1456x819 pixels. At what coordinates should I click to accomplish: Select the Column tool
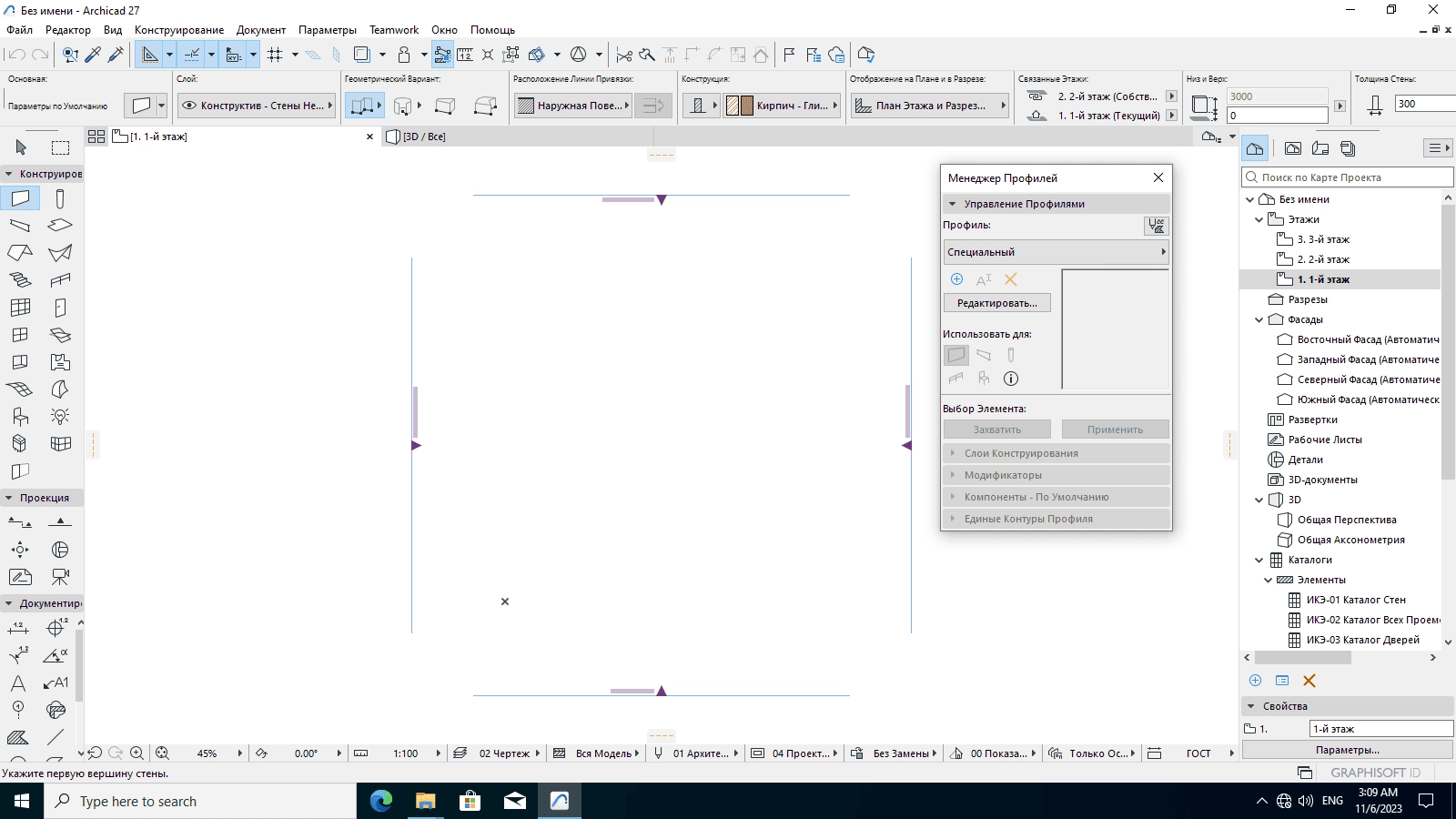pyautogui.click(x=60, y=198)
